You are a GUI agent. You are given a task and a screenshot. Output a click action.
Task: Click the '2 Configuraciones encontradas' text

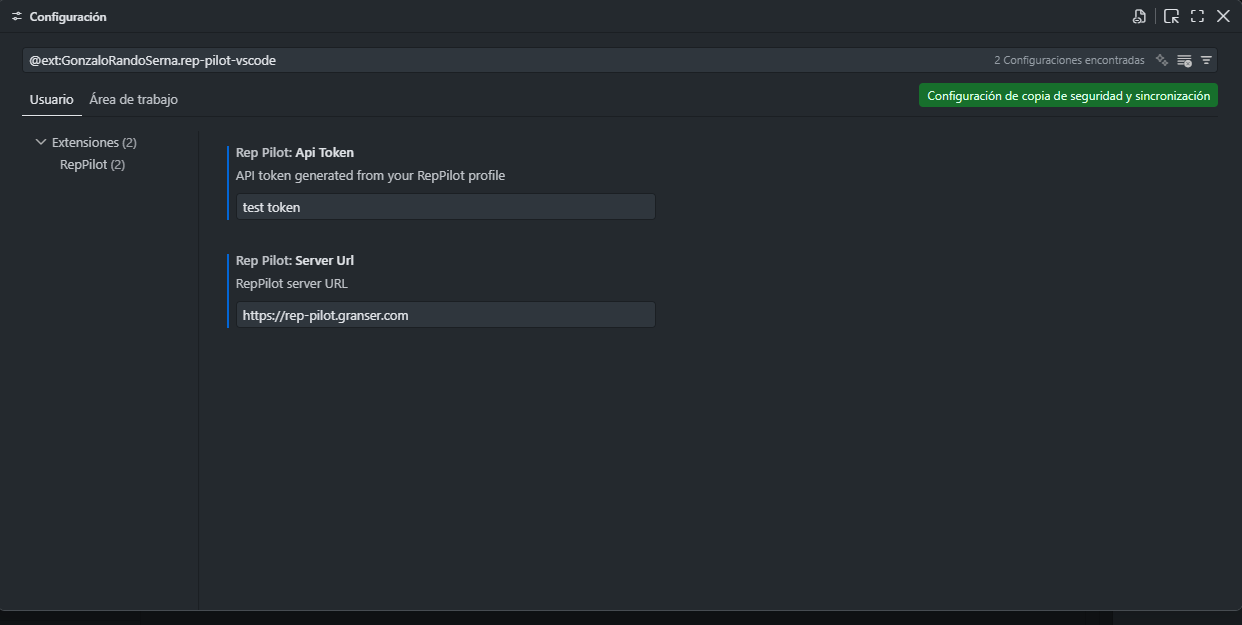[x=1069, y=61]
